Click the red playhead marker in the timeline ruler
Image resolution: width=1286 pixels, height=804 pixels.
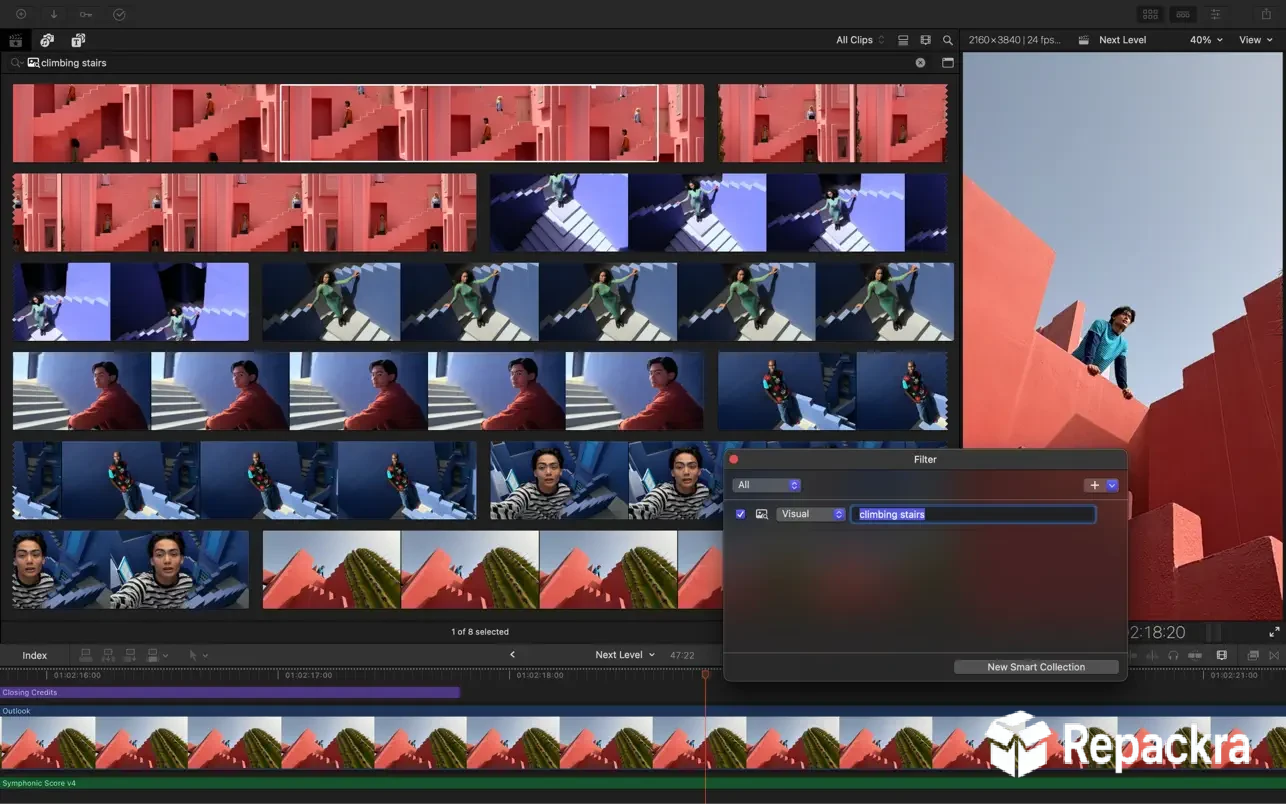point(705,674)
